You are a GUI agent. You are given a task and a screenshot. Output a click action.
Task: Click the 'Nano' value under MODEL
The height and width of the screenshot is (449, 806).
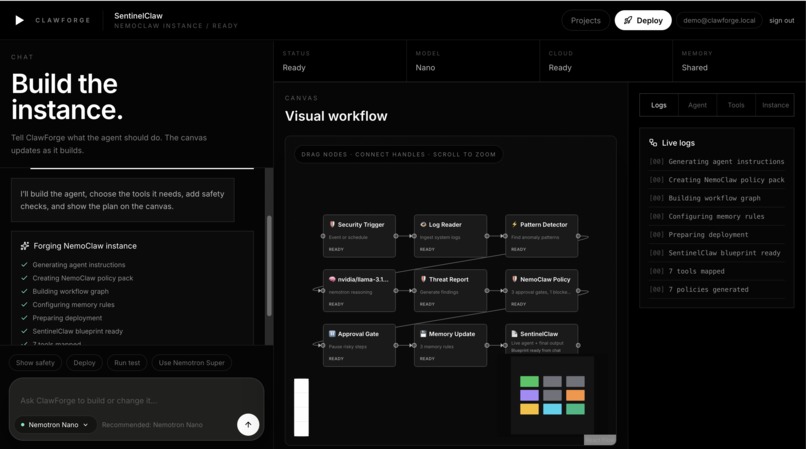425,67
